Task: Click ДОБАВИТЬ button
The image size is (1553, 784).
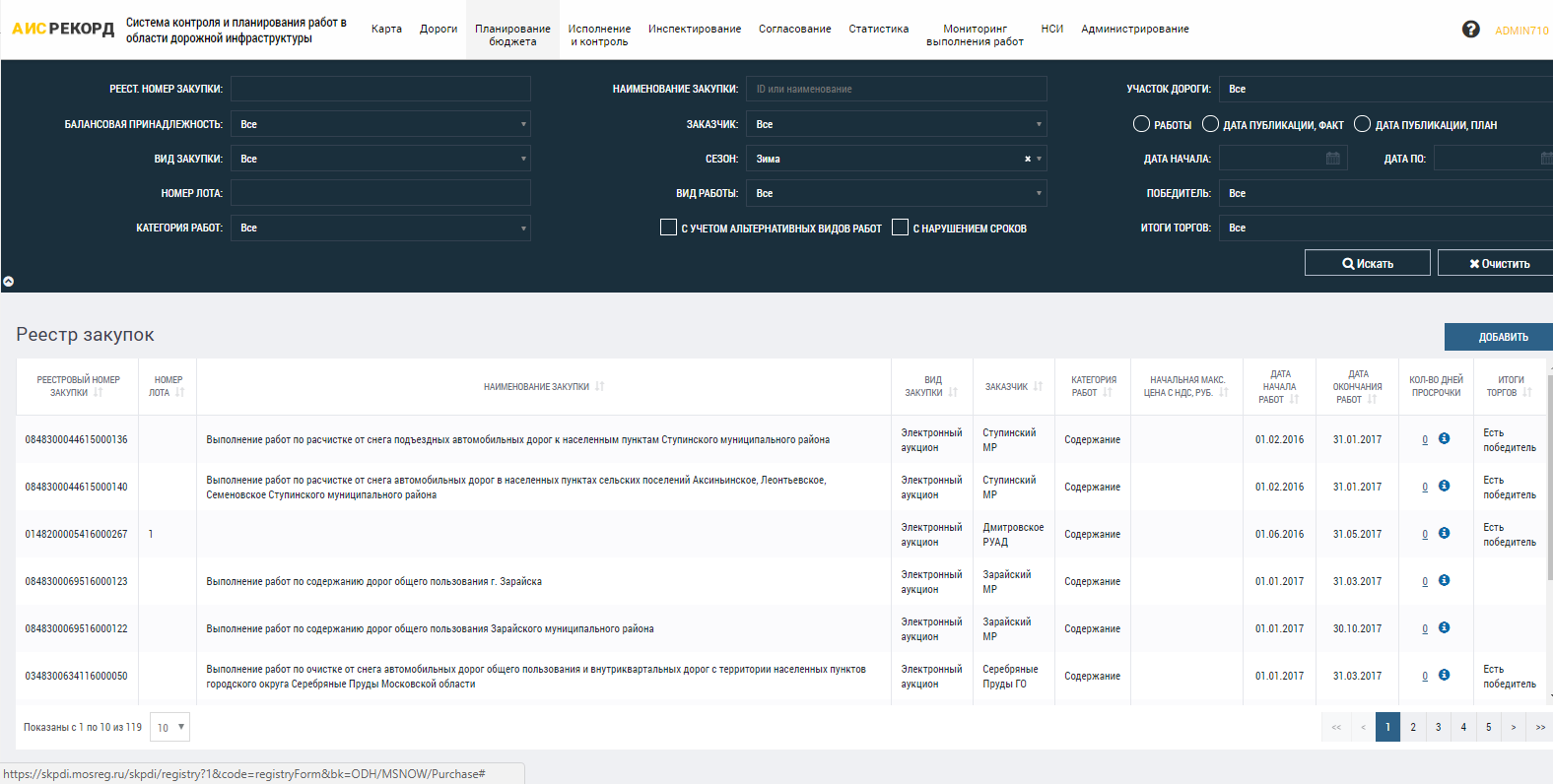Action: click(1499, 337)
